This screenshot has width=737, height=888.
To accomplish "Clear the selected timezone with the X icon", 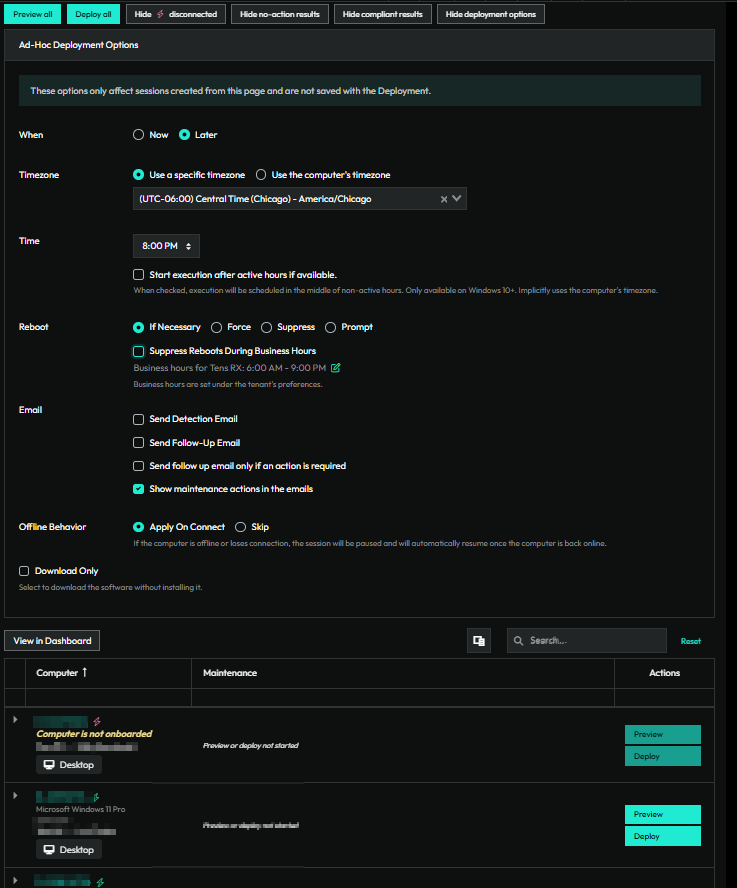I will pos(444,199).
